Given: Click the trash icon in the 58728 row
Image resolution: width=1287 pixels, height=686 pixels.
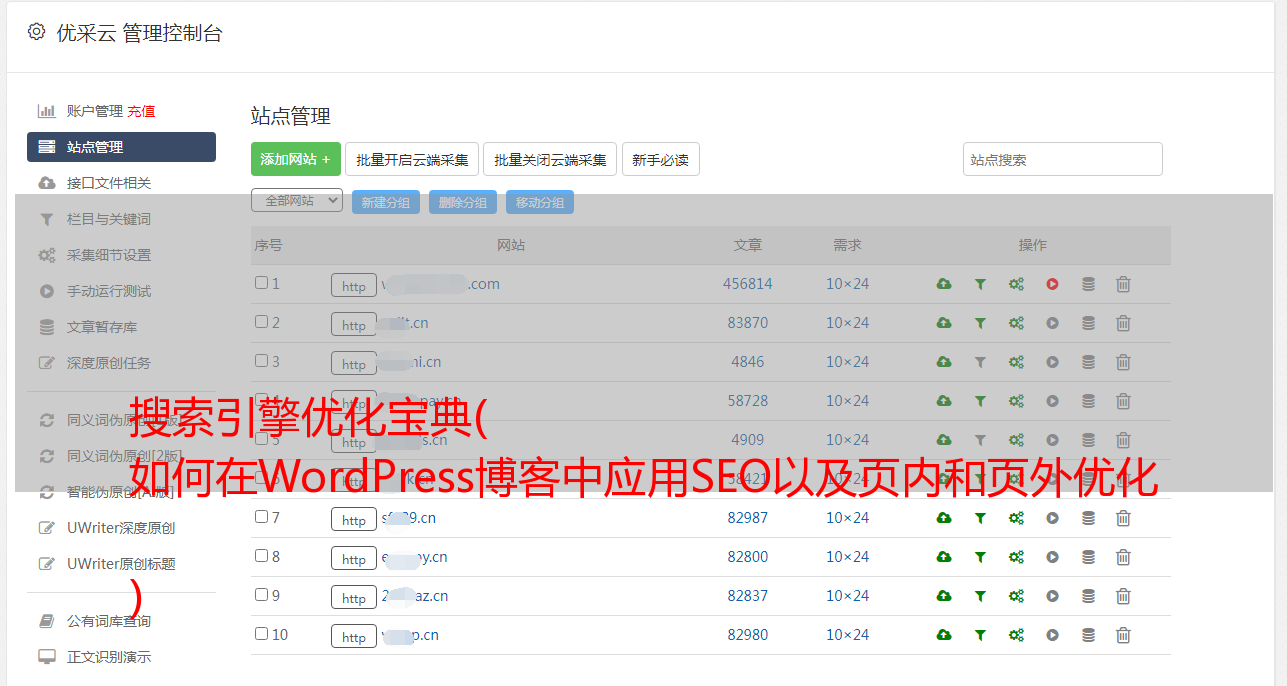Looking at the screenshot, I should [x=1123, y=401].
